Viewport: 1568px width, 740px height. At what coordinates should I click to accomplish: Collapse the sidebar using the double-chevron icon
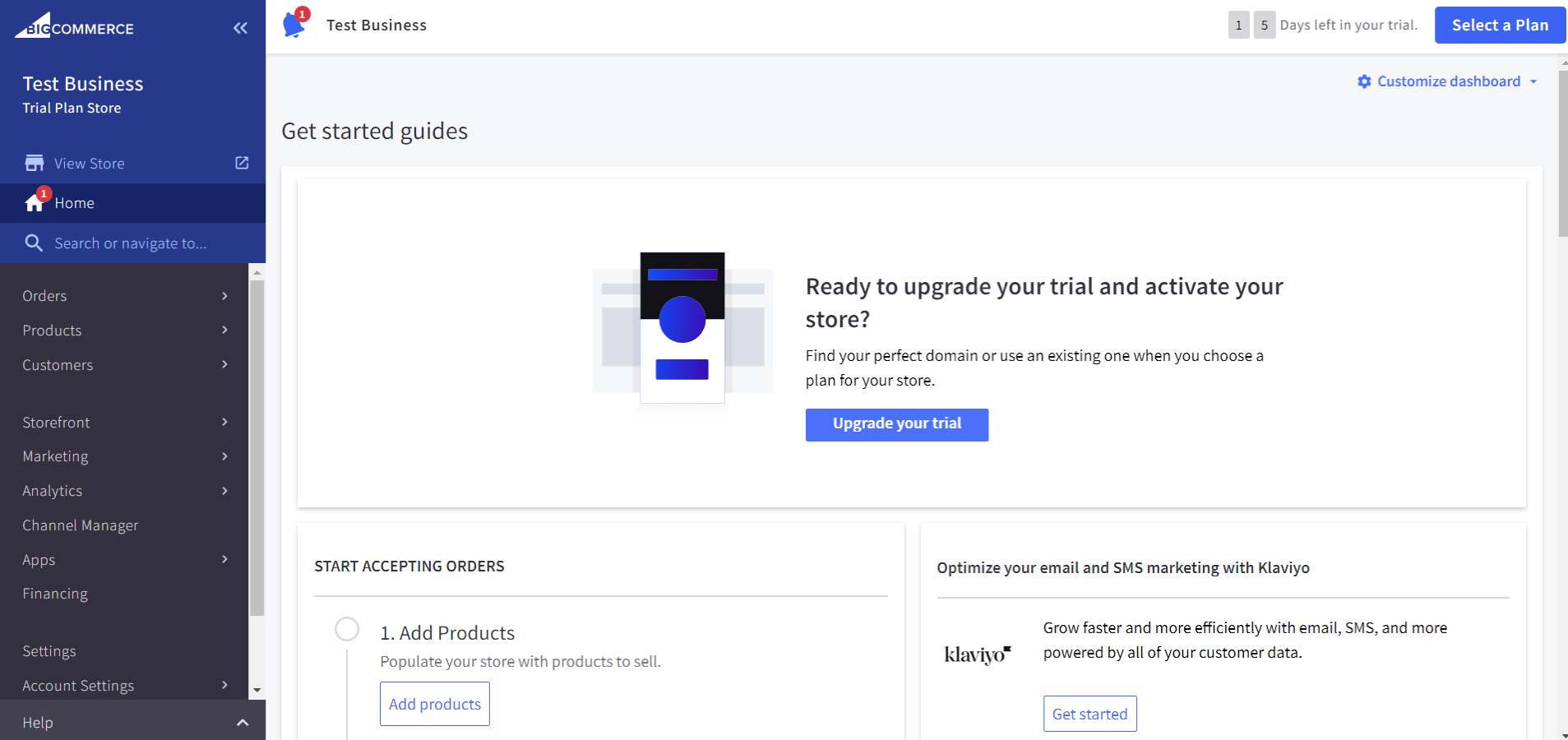(241, 27)
